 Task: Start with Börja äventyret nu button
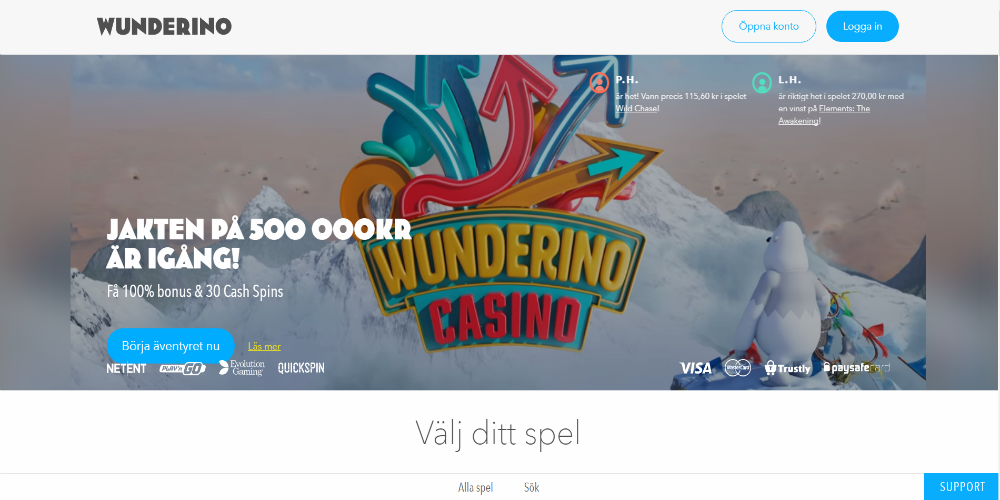click(171, 346)
